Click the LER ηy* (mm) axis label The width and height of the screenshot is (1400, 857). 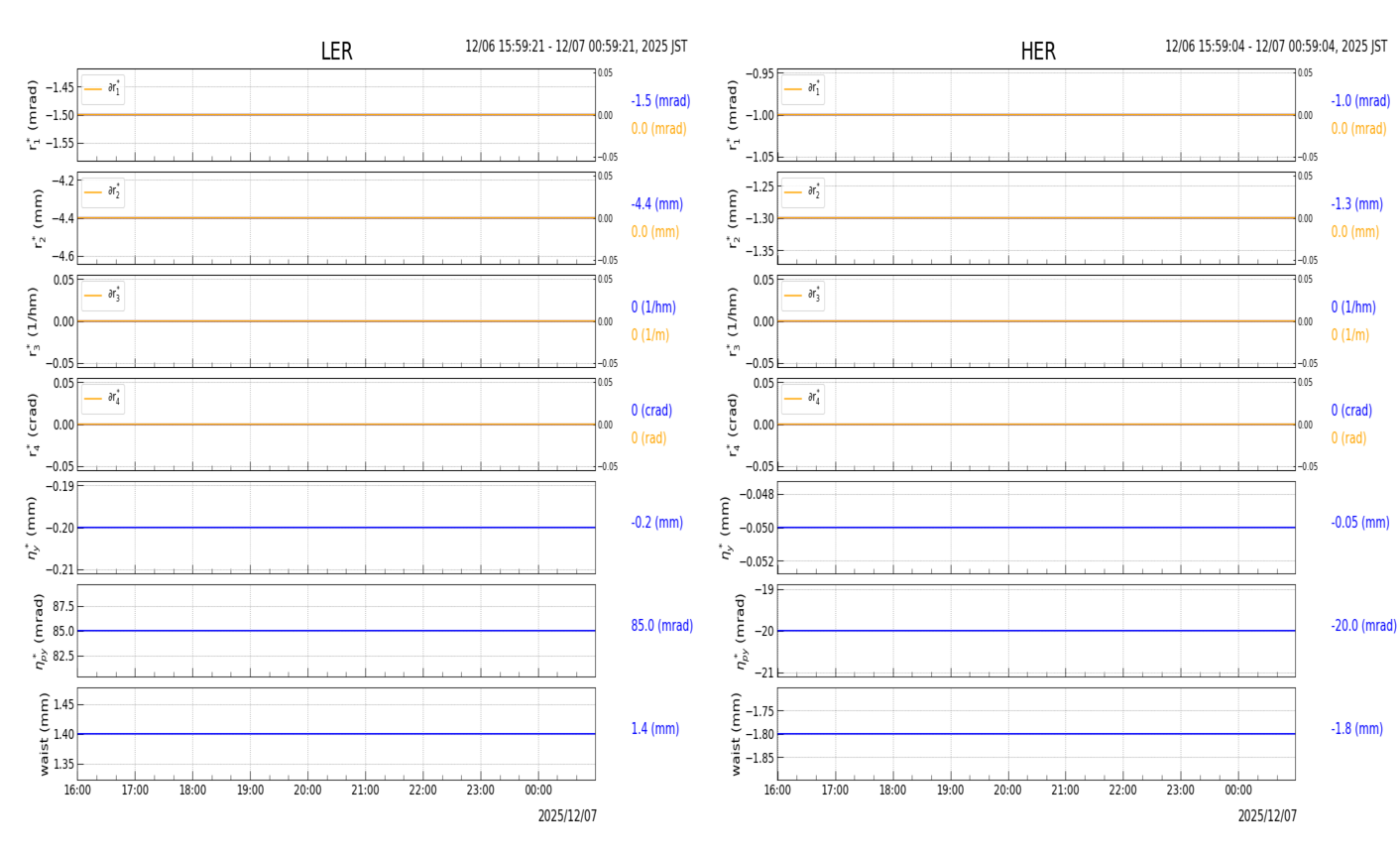(32, 528)
